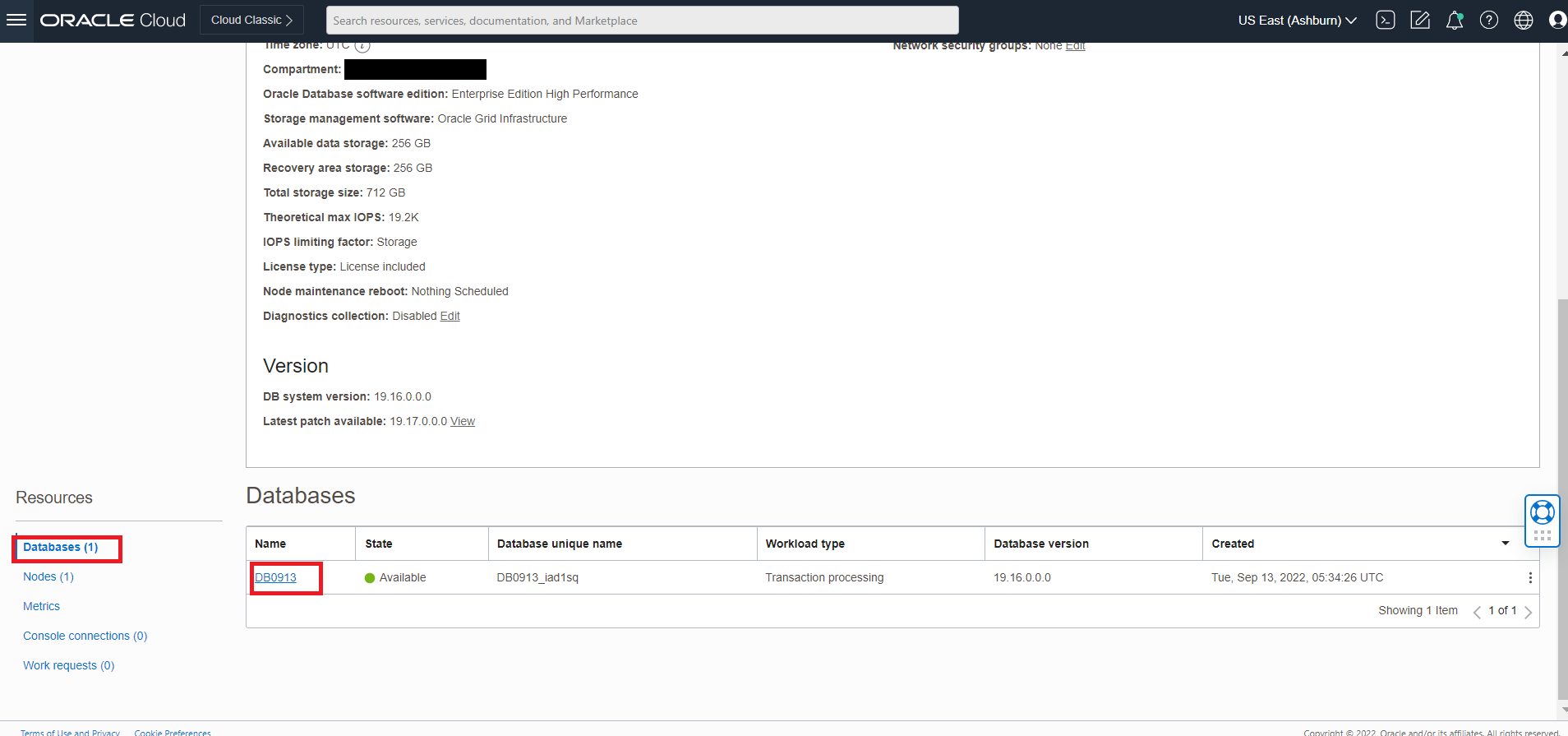Open the hamburger navigation menu
Image resolution: width=1568 pixels, height=736 pixels.
[16, 20]
